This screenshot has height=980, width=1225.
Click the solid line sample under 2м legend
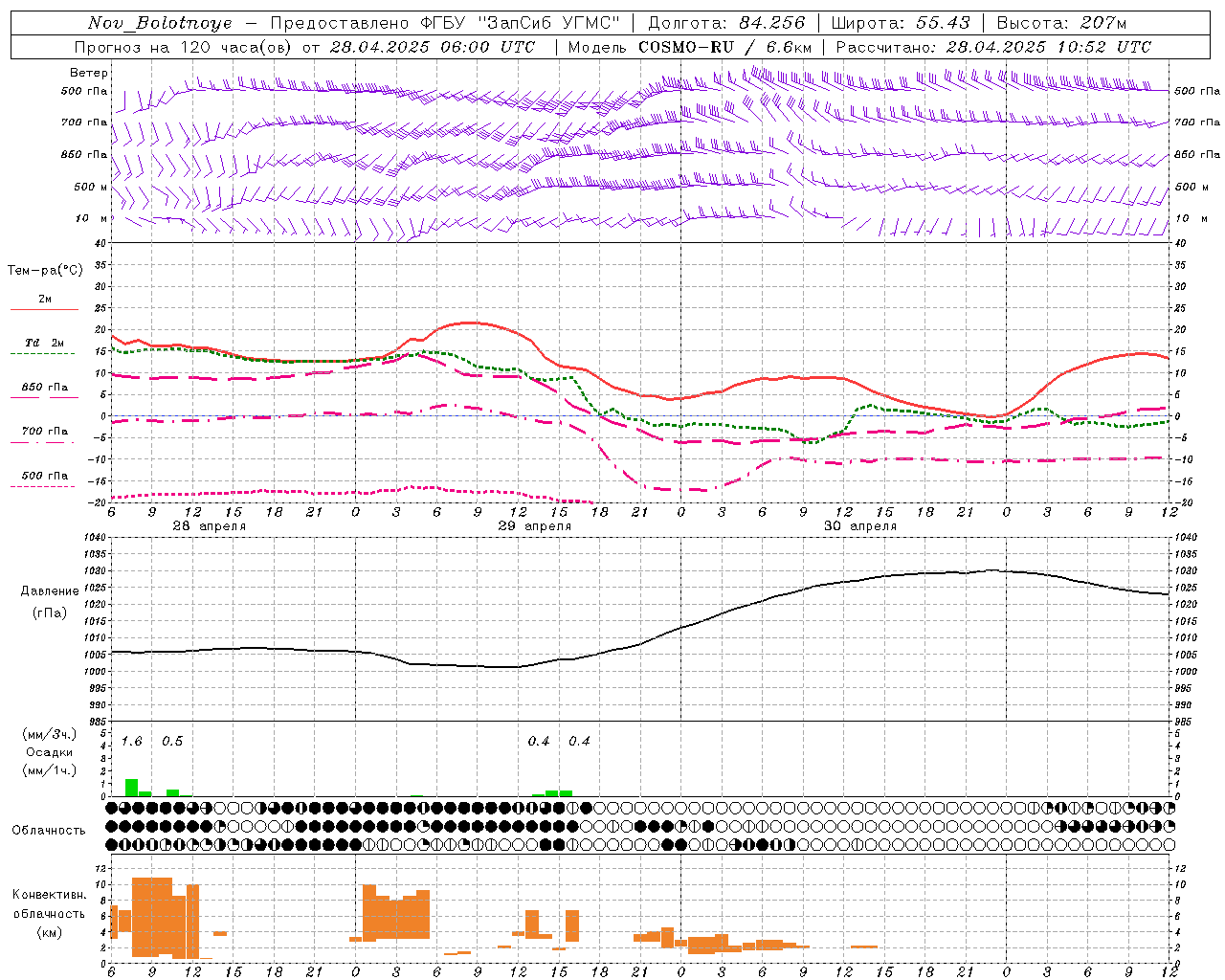[44, 310]
